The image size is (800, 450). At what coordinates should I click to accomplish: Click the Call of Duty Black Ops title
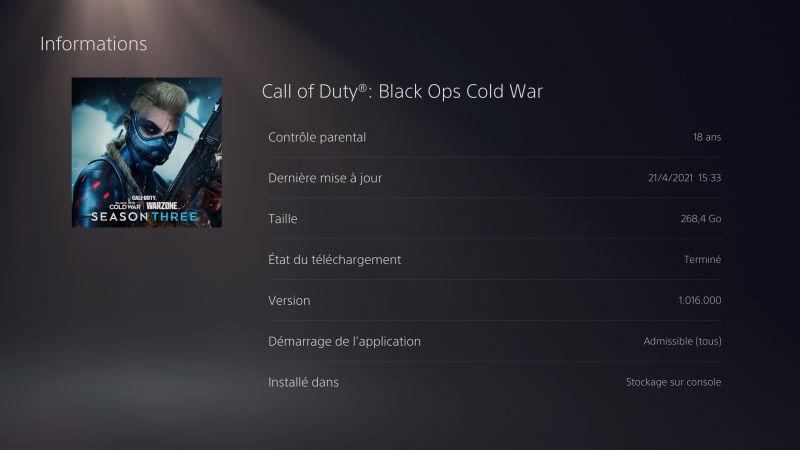point(402,91)
